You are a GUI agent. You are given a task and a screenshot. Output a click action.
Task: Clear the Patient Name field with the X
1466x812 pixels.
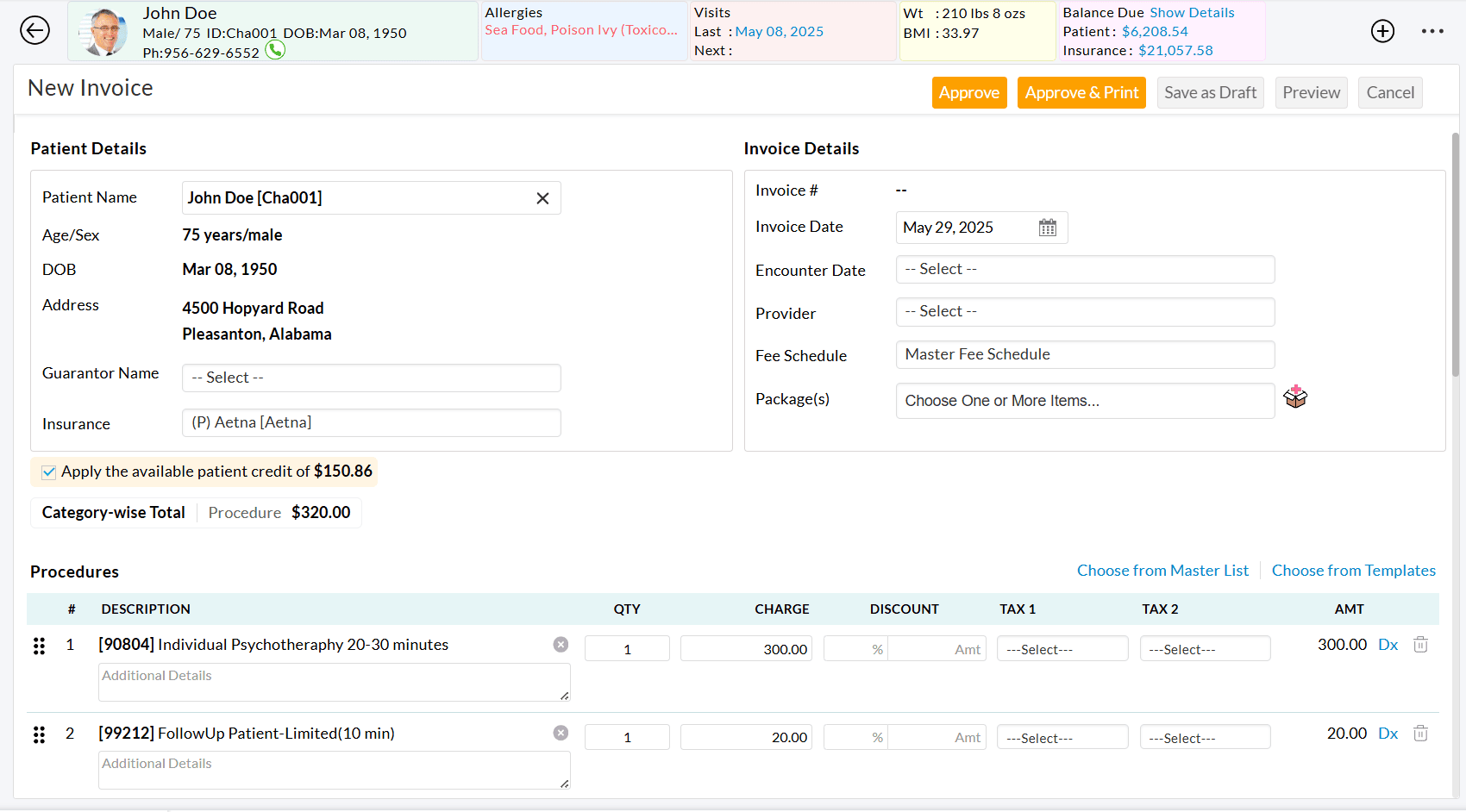click(x=542, y=197)
